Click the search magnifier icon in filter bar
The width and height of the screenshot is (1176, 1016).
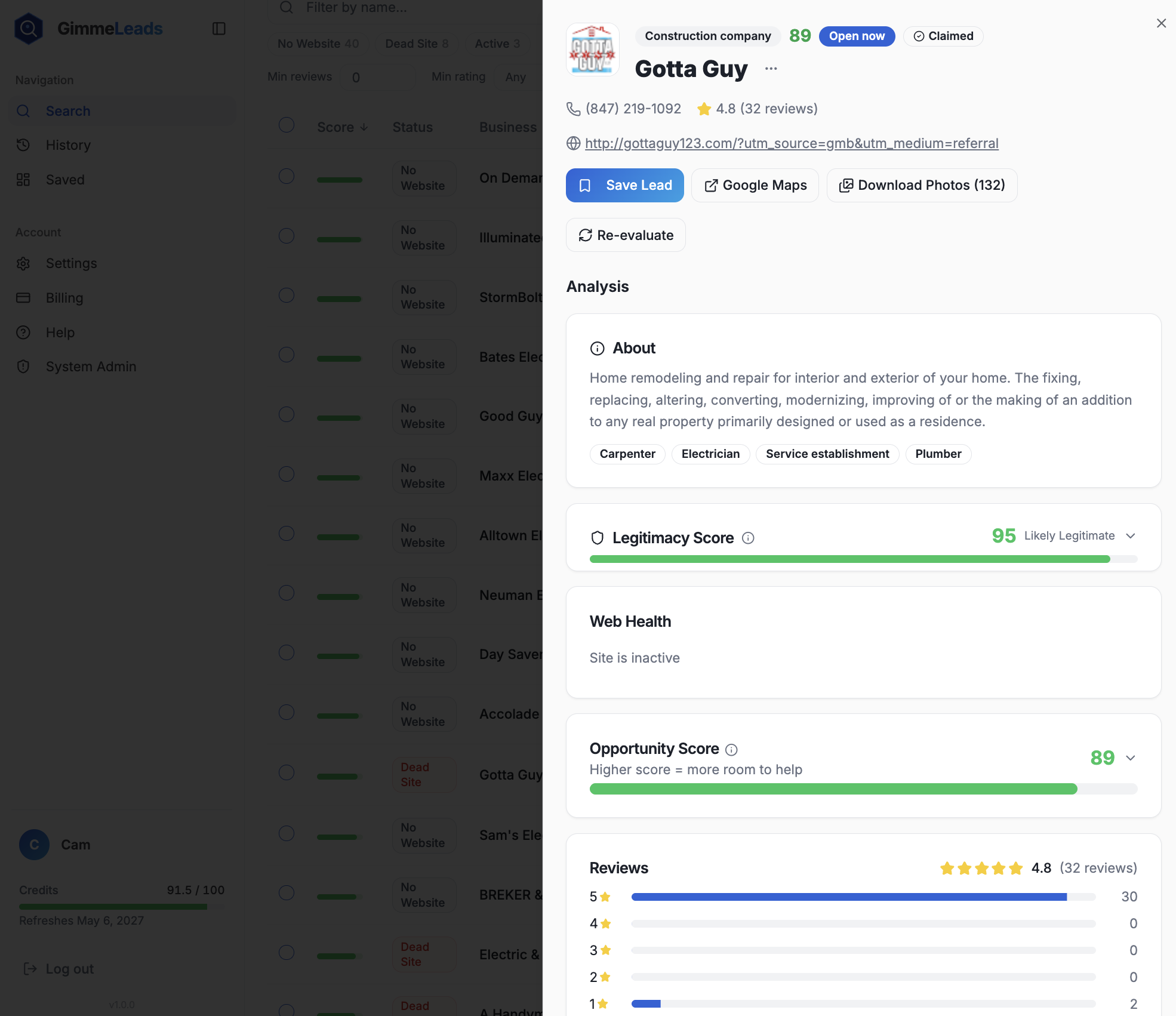tap(287, 7)
